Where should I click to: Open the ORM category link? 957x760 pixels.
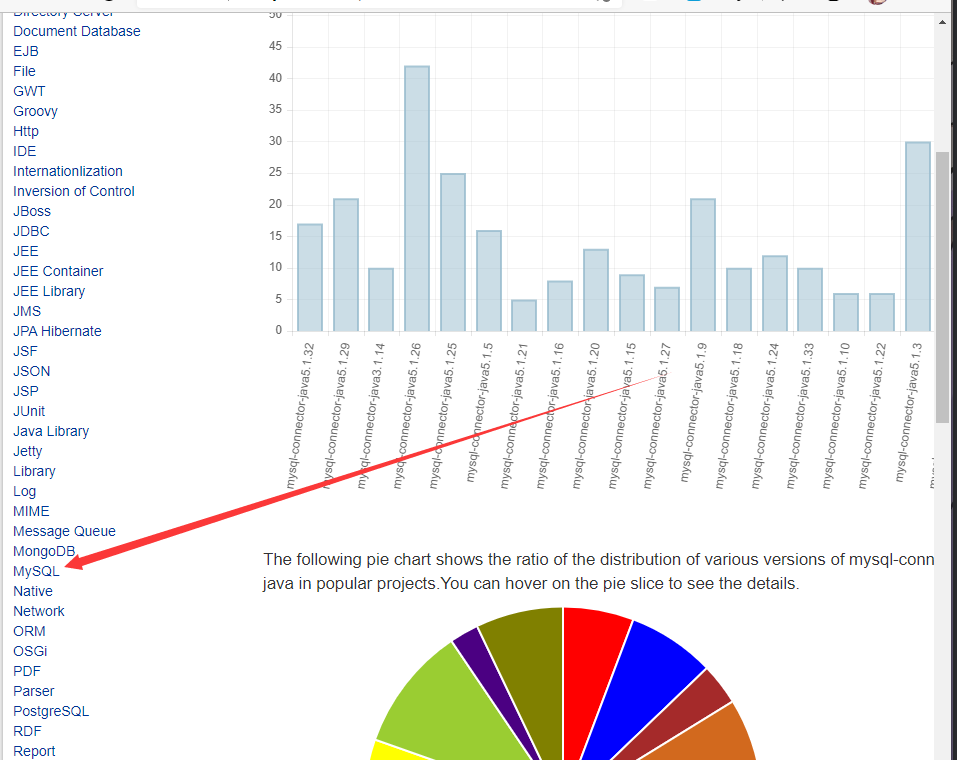[29, 632]
